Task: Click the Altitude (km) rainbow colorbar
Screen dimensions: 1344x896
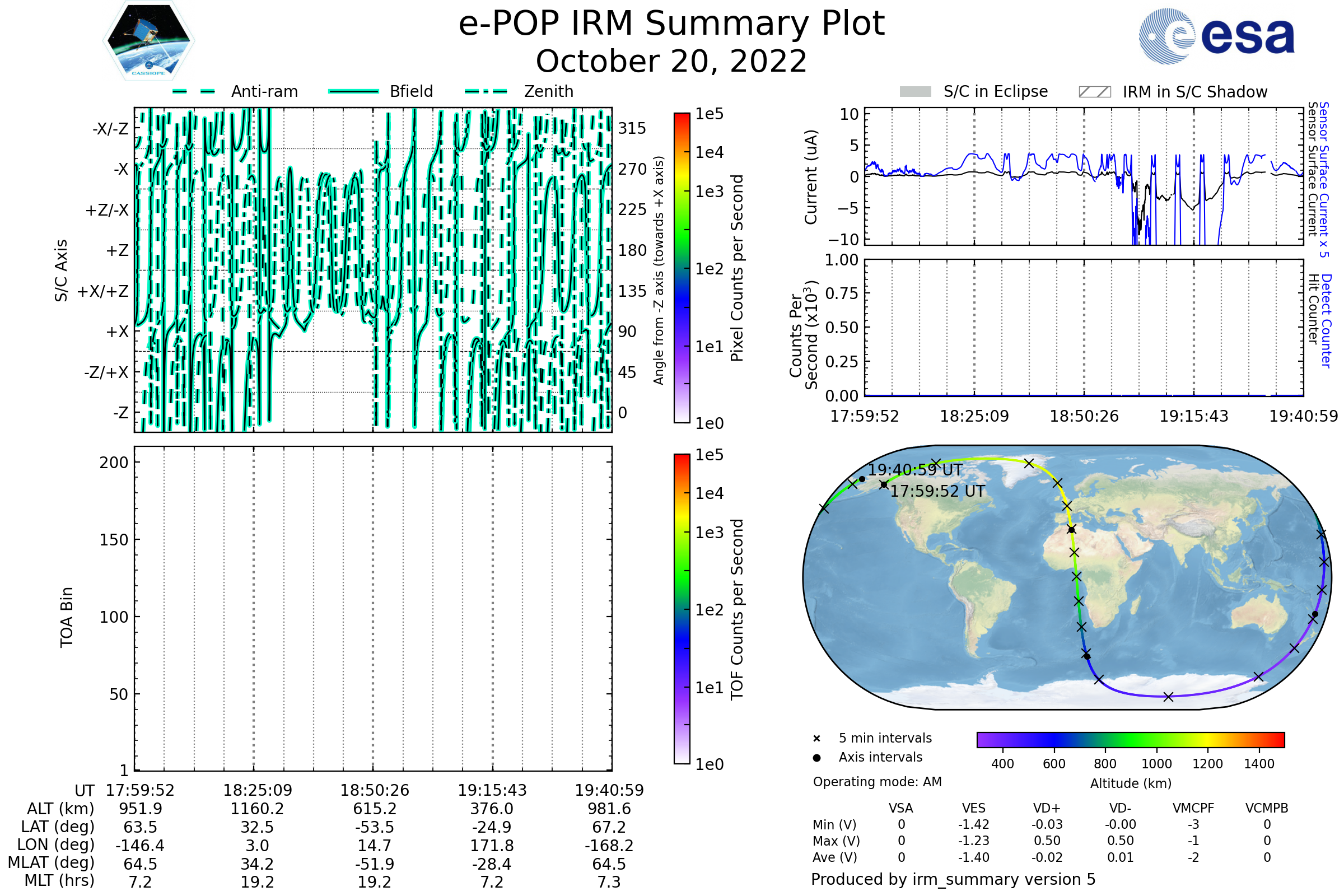Action: click(1130, 739)
